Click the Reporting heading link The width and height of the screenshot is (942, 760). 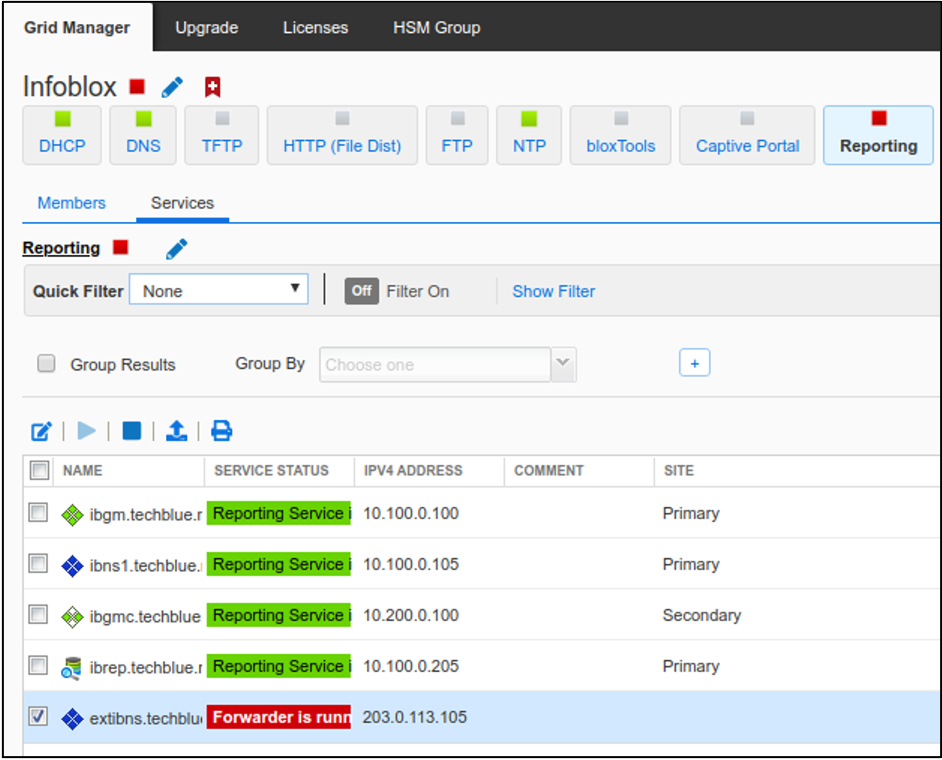tap(61, 248)
